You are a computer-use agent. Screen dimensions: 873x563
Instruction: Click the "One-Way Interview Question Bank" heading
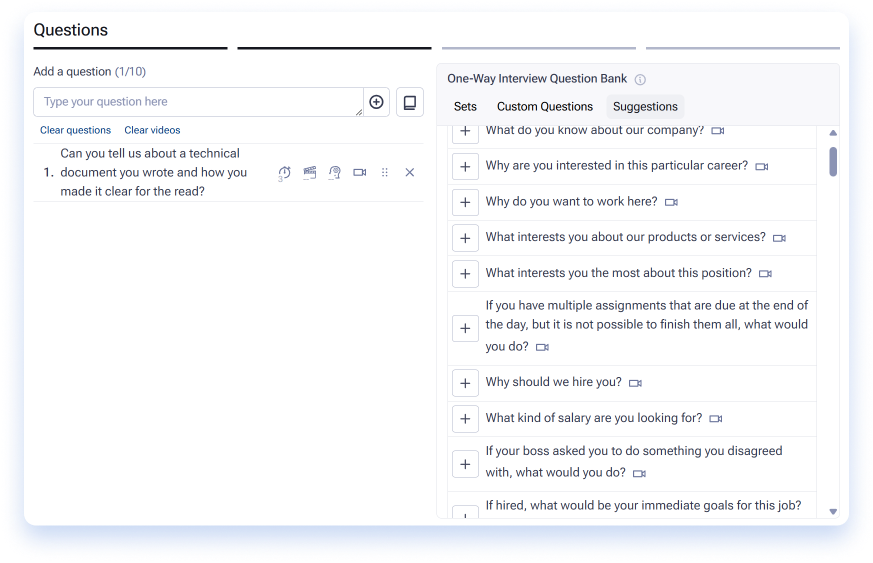[x=537, y=79]
